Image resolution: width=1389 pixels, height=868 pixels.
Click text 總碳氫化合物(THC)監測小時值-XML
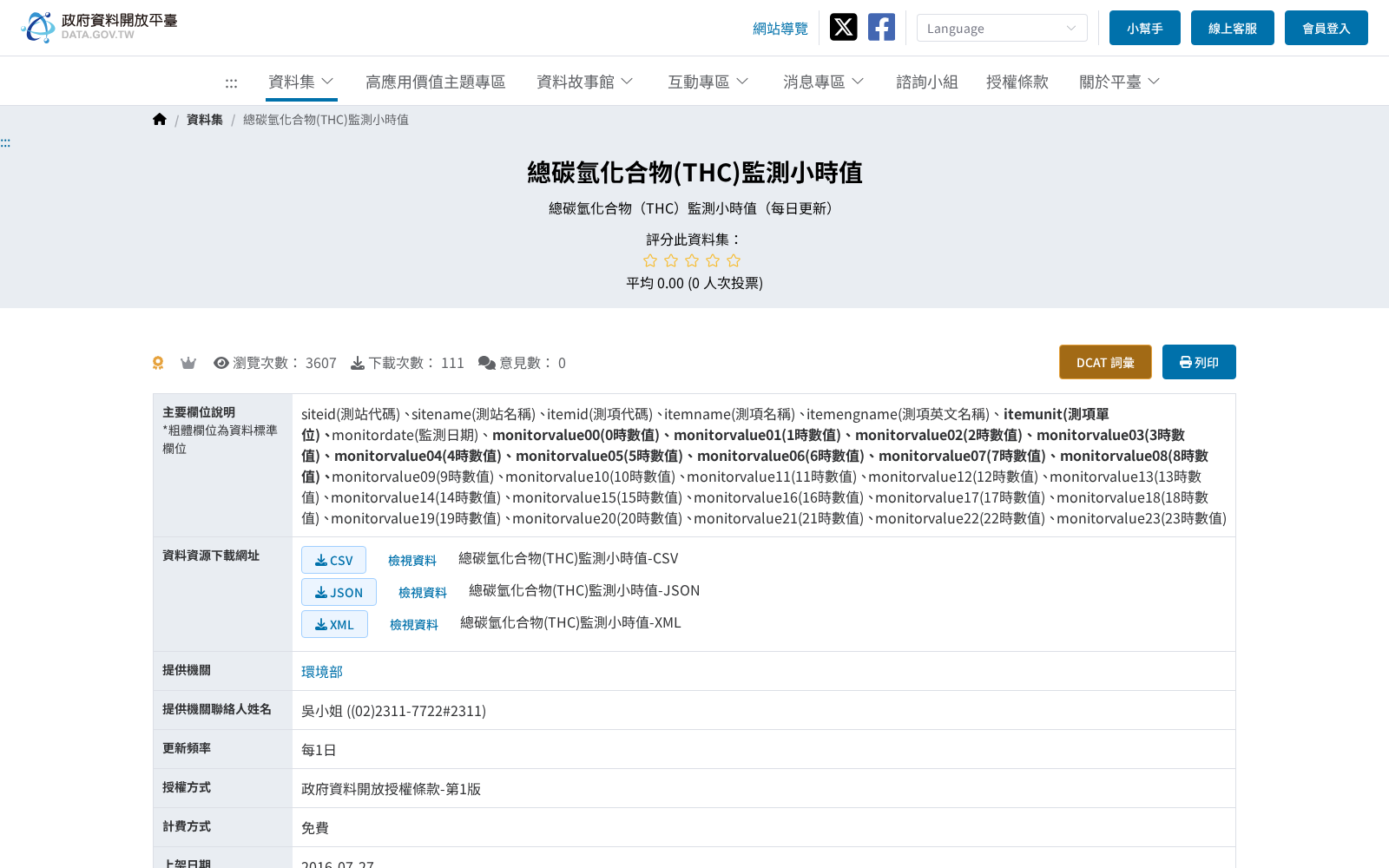click(x=570, y=622)
